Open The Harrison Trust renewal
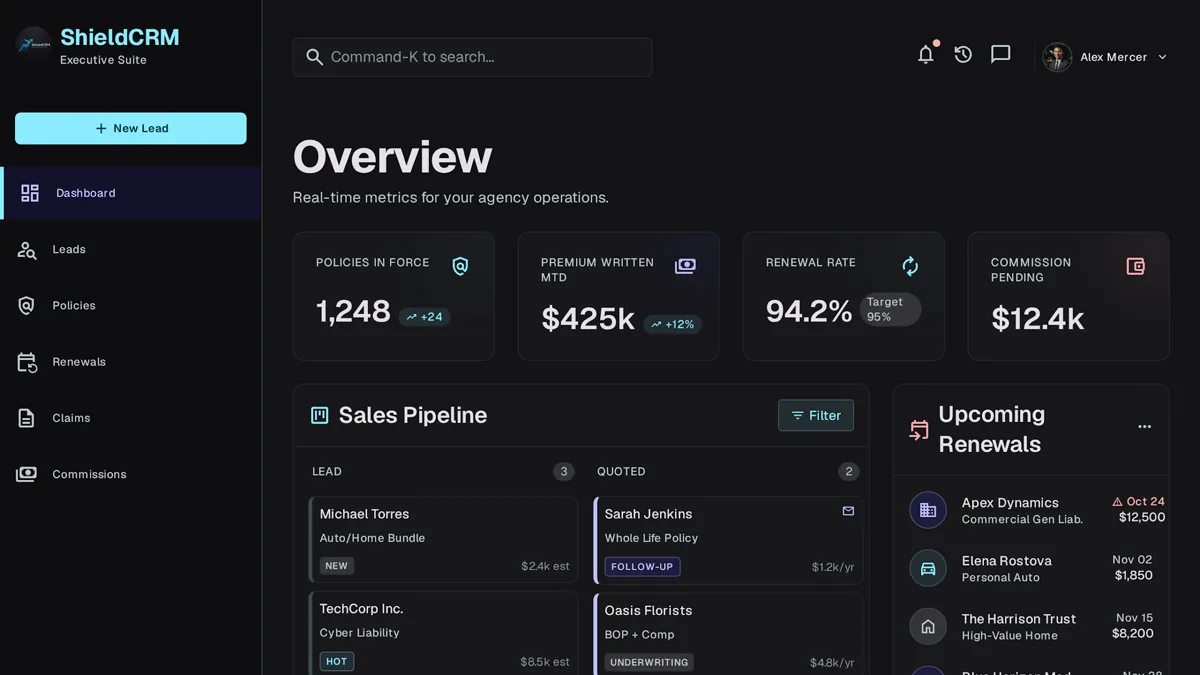Screen dimensions: 1200x675 [1031, 626]
